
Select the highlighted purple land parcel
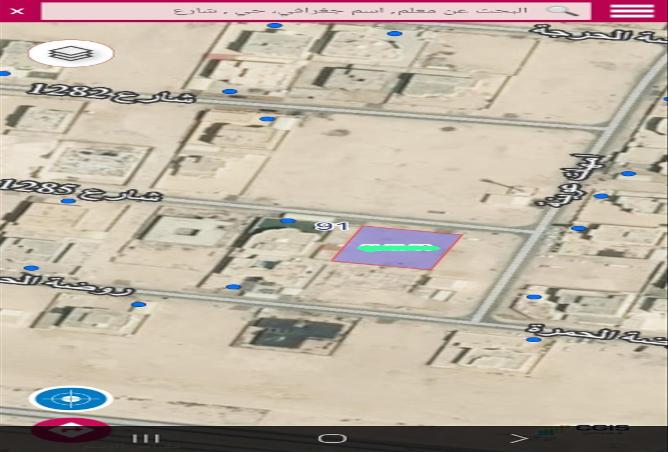(x=397, y=248)
